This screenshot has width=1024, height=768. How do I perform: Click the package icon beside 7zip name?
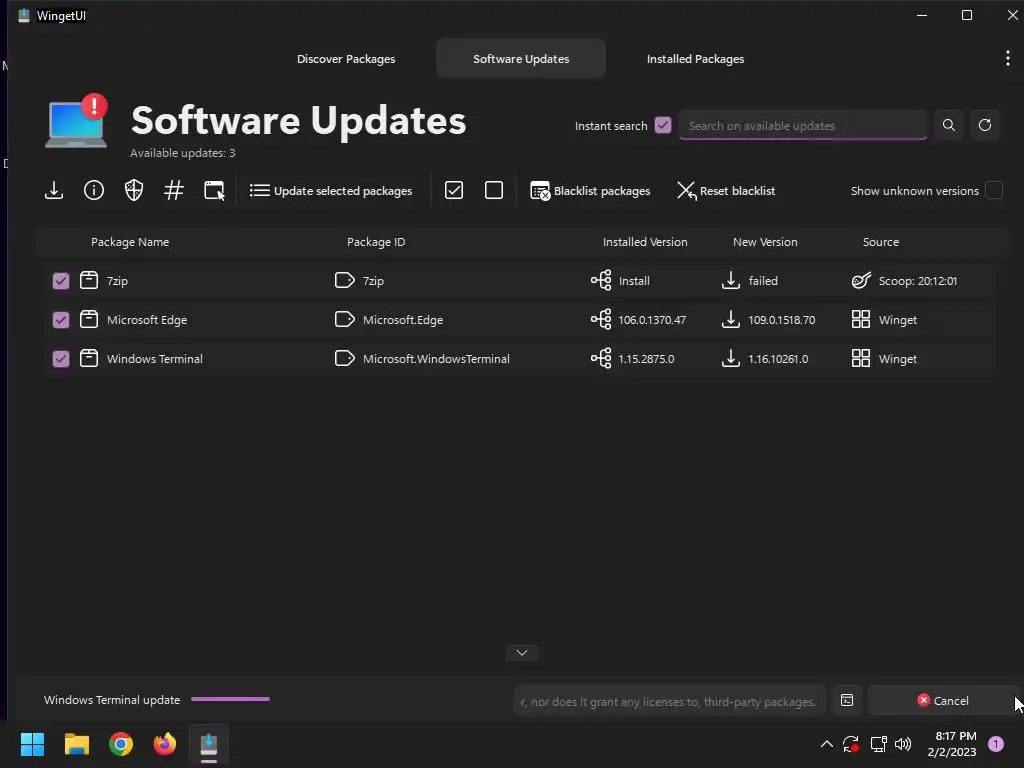coord(89,281)
